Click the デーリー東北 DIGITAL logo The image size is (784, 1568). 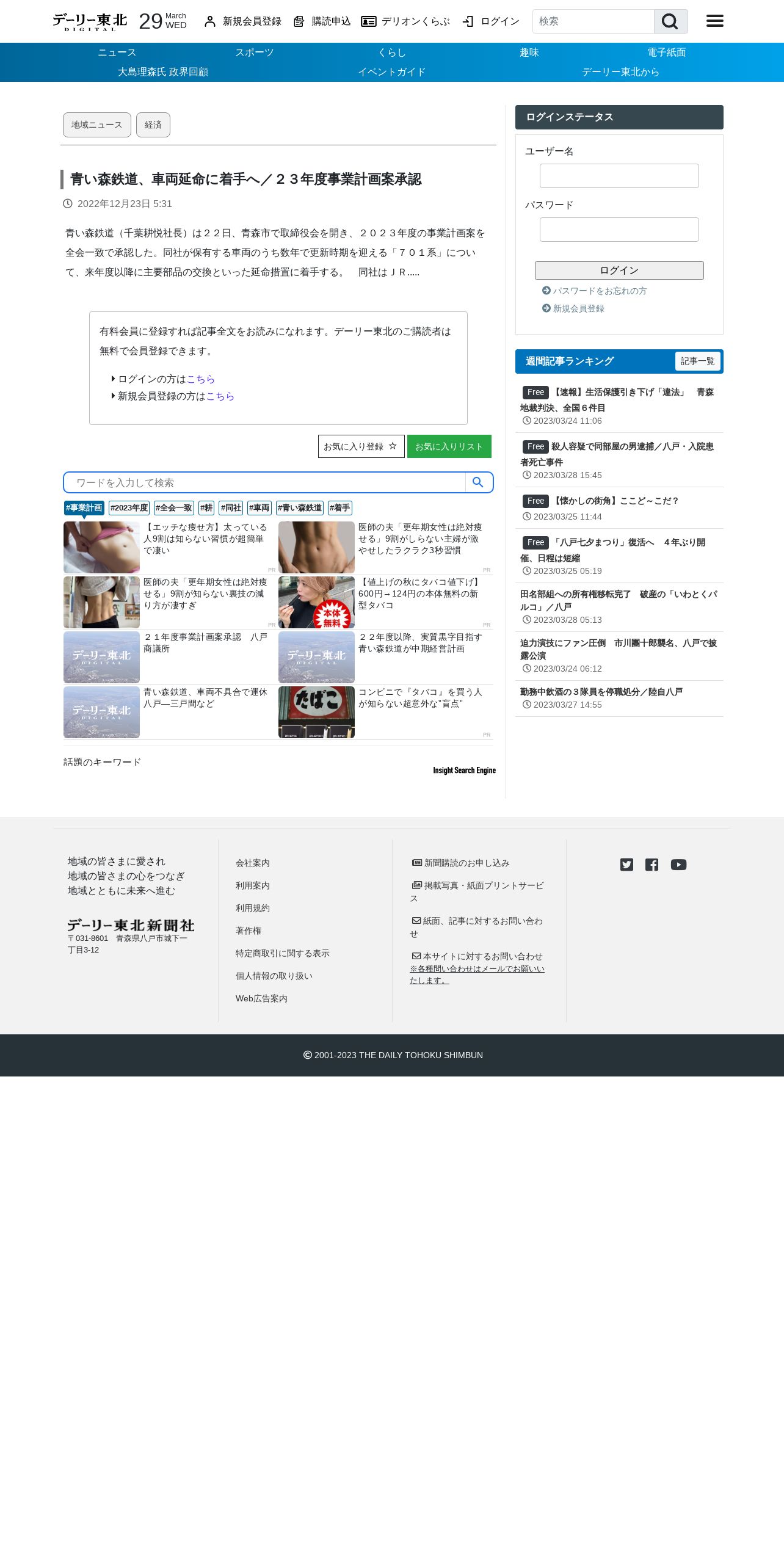point(90,21)
